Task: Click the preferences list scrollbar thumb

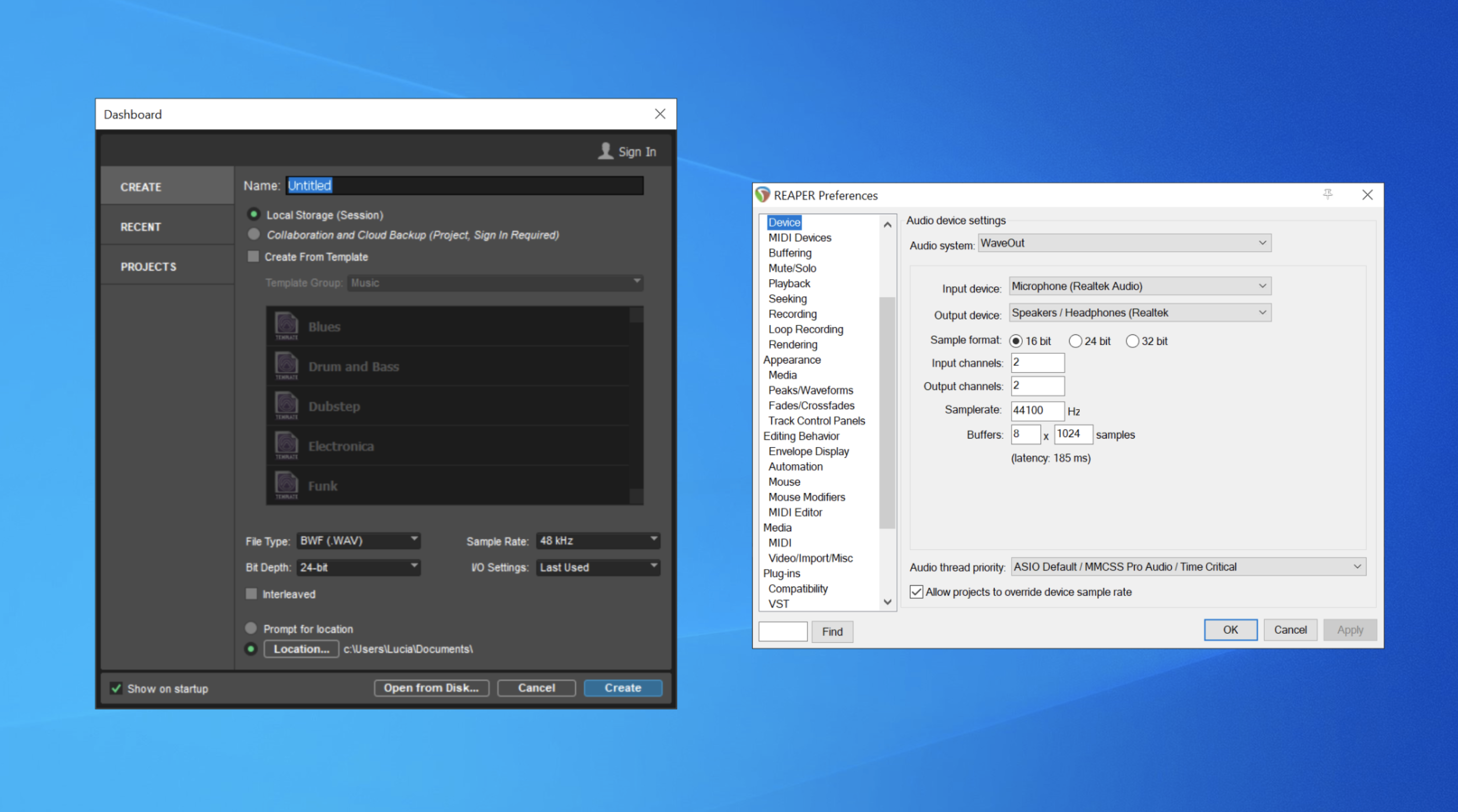Action: click(887, 413)
